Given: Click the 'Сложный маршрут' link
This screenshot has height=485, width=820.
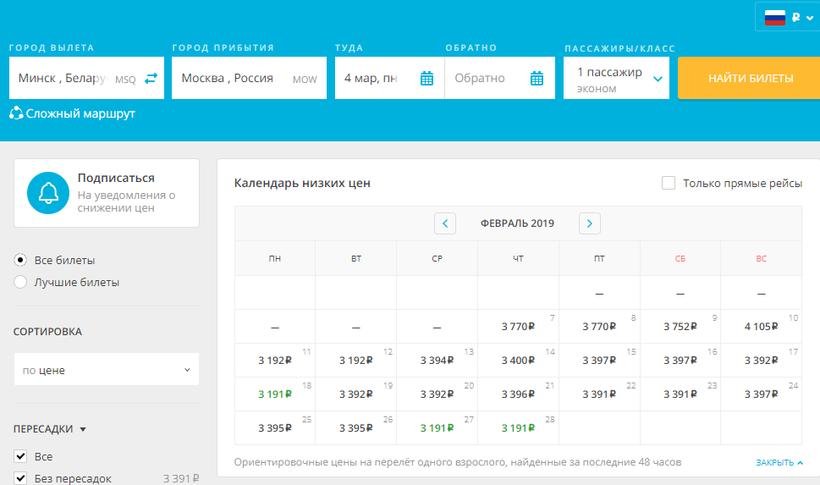Looking at the screenshot, I should (80, 114).
